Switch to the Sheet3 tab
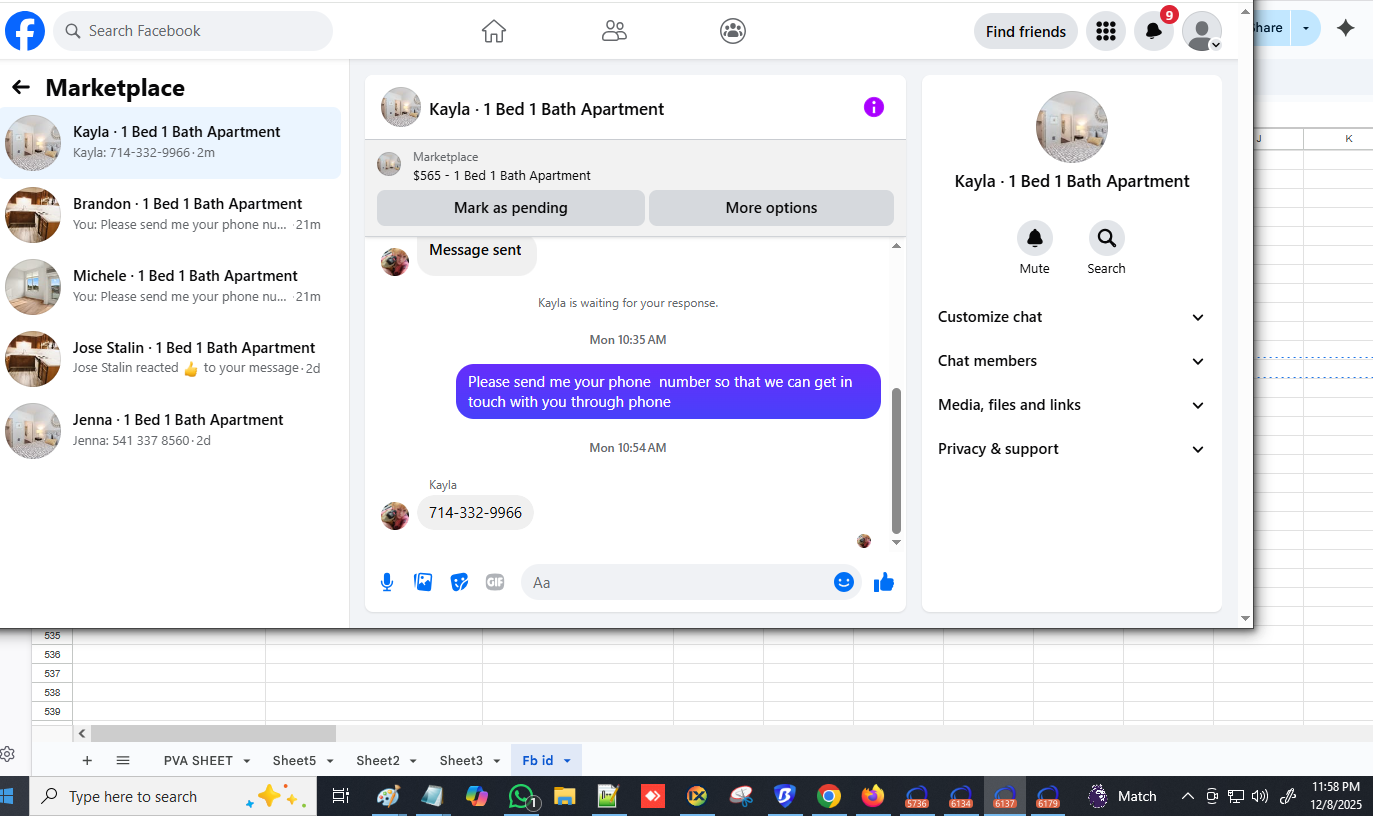This screenshot has height=816, width=1373. tap(461, 761)
